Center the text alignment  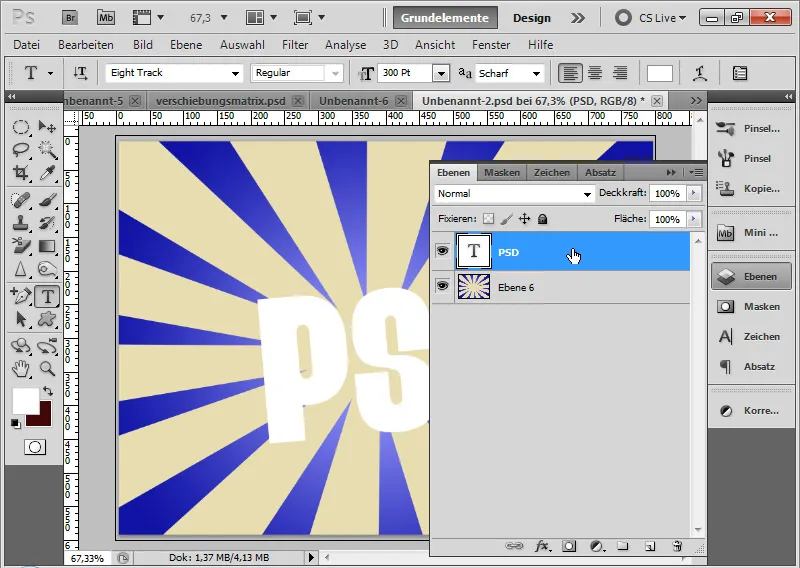pos(595,73)
